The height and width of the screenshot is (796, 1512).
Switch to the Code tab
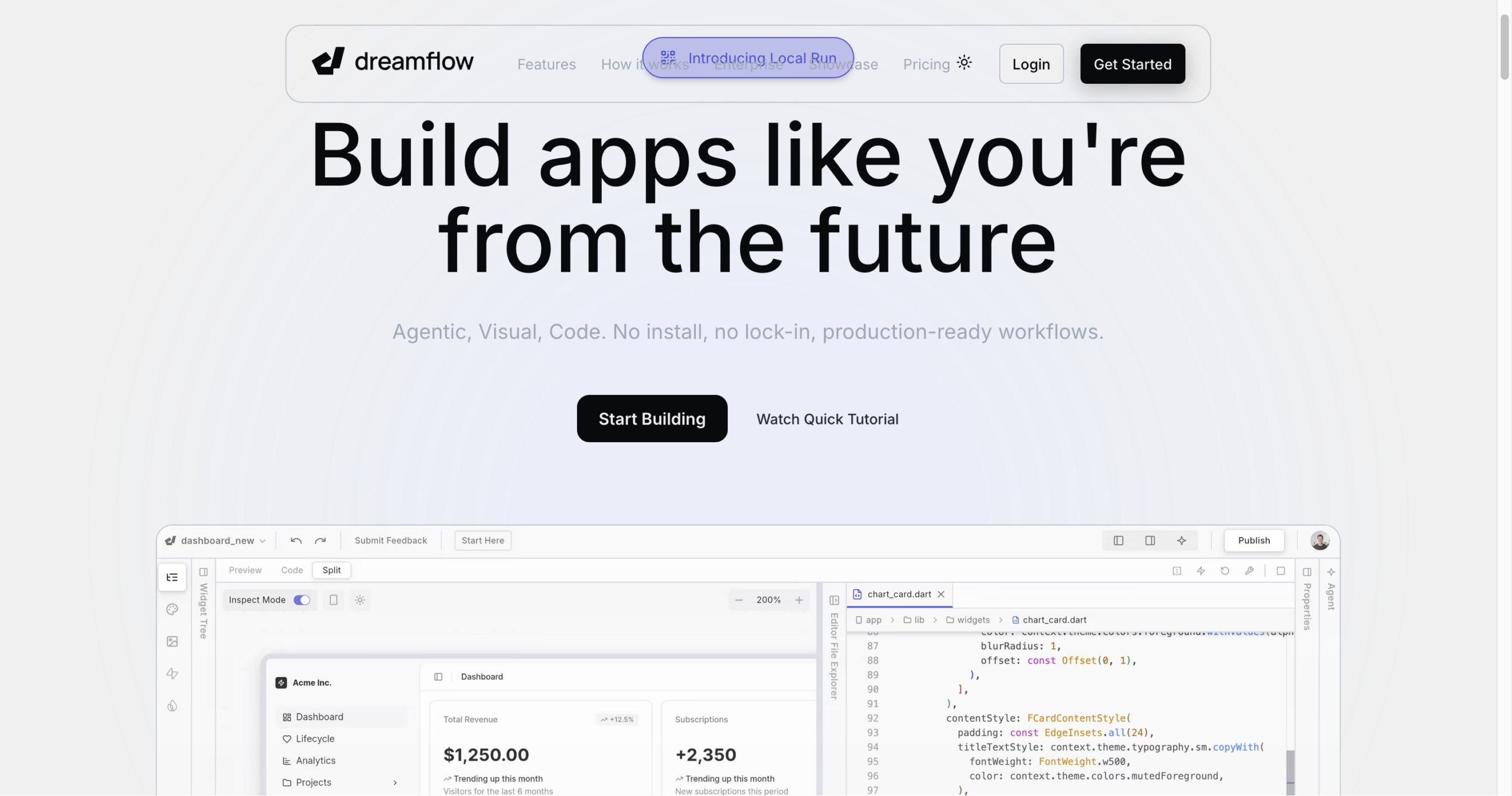coord(292,570)
